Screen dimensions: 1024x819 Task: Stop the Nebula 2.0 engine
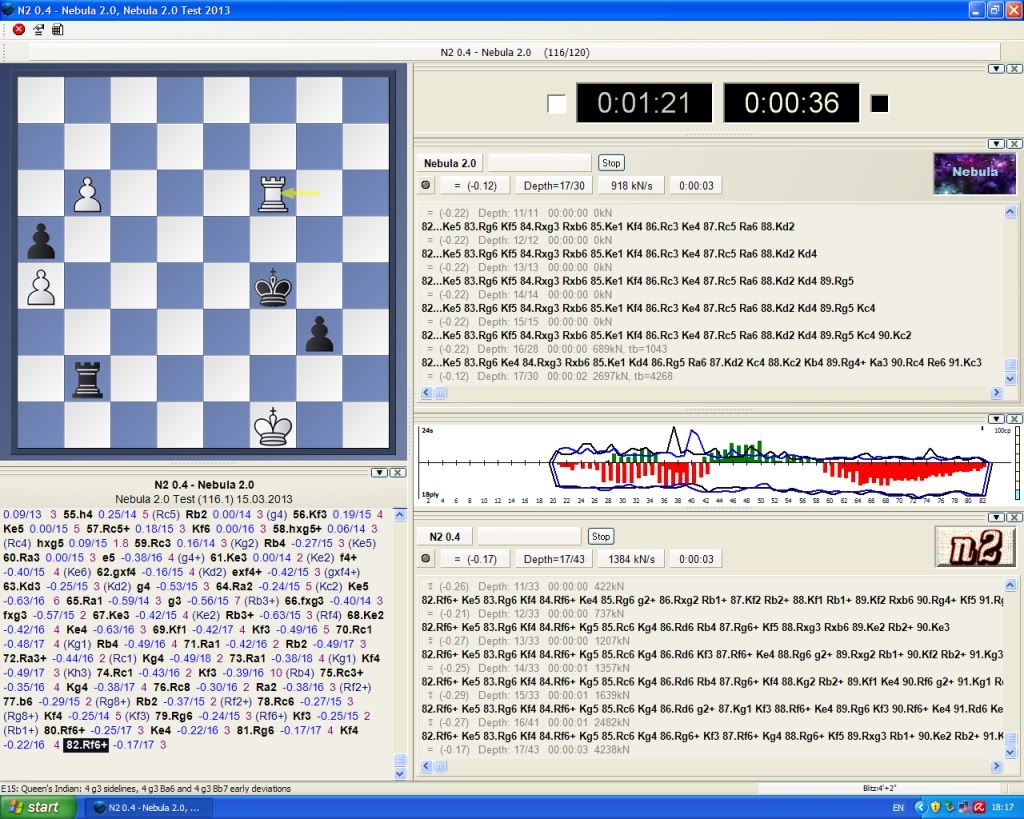610,163
